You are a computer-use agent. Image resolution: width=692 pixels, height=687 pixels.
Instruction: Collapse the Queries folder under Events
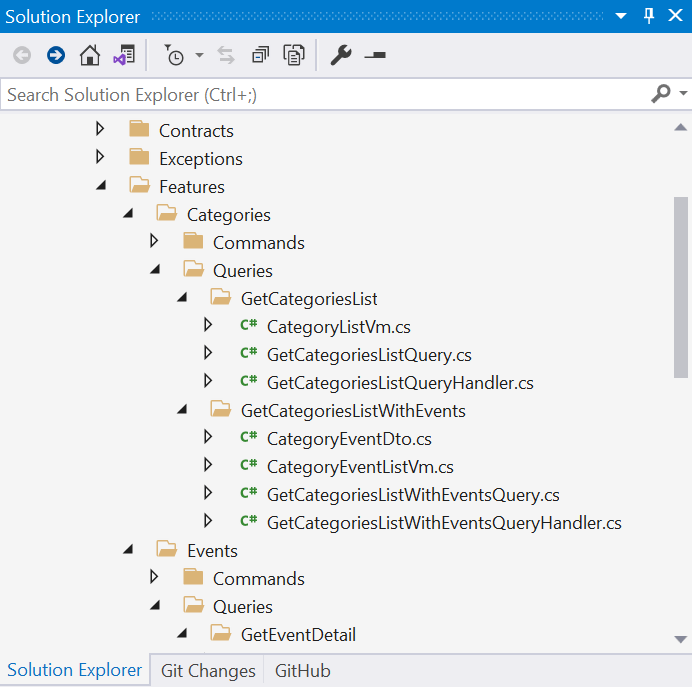pyautogui.click(x=155, y=605)
